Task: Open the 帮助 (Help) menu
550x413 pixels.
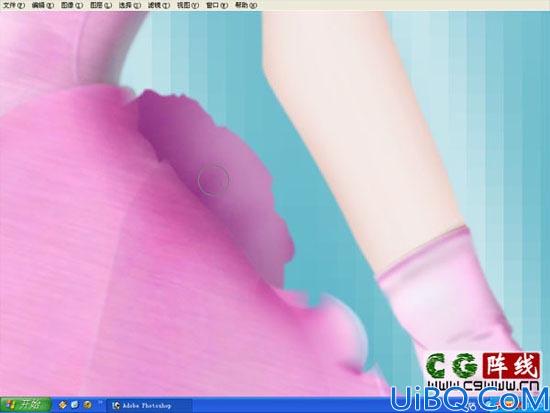Action: click(x=246, y=5)
